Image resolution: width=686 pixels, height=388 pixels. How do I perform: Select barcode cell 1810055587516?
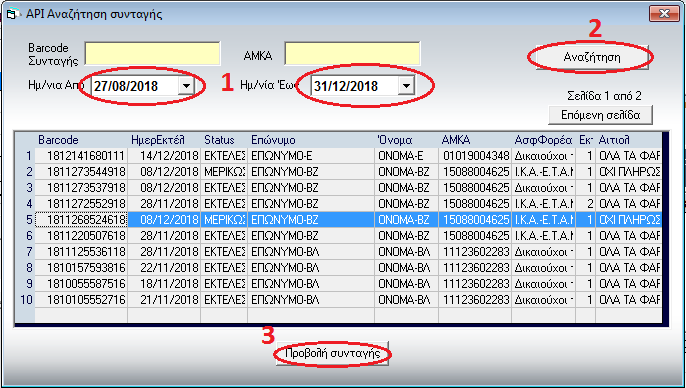point(81,284)
